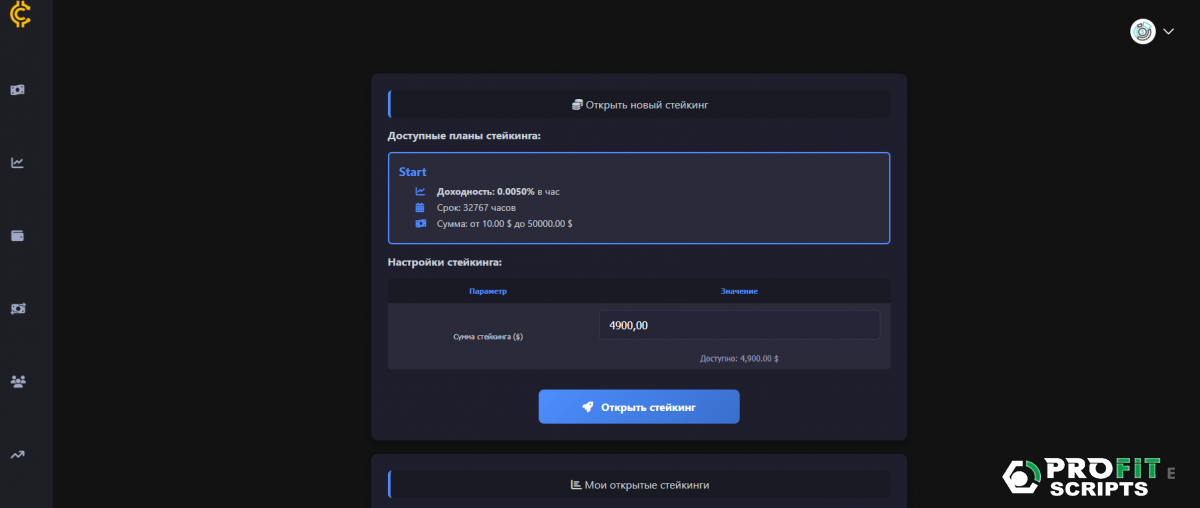
Task: Open the people group icon in sidebar
Action: click(18, 381)
